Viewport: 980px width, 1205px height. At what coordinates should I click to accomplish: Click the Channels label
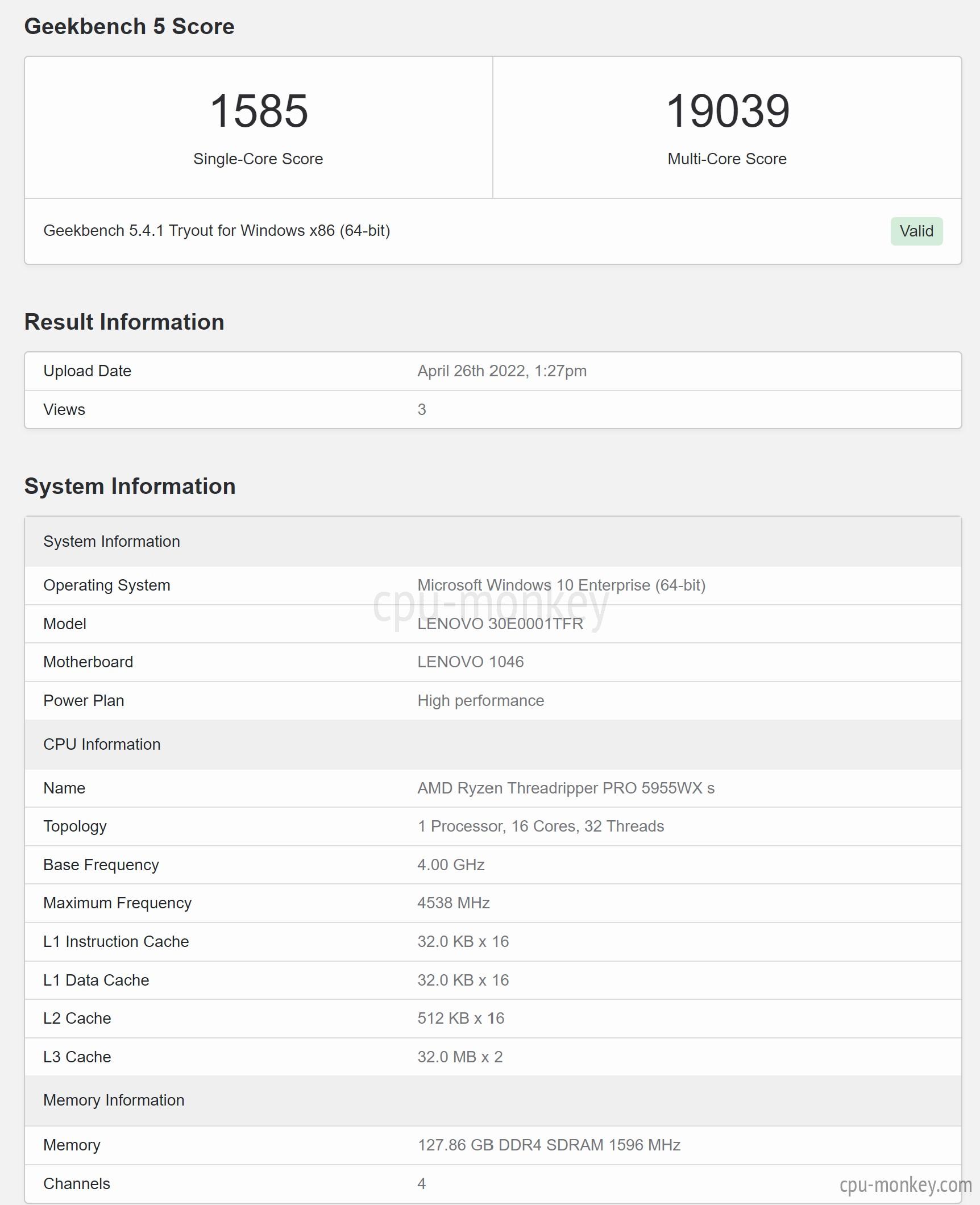coord(77,1184)
